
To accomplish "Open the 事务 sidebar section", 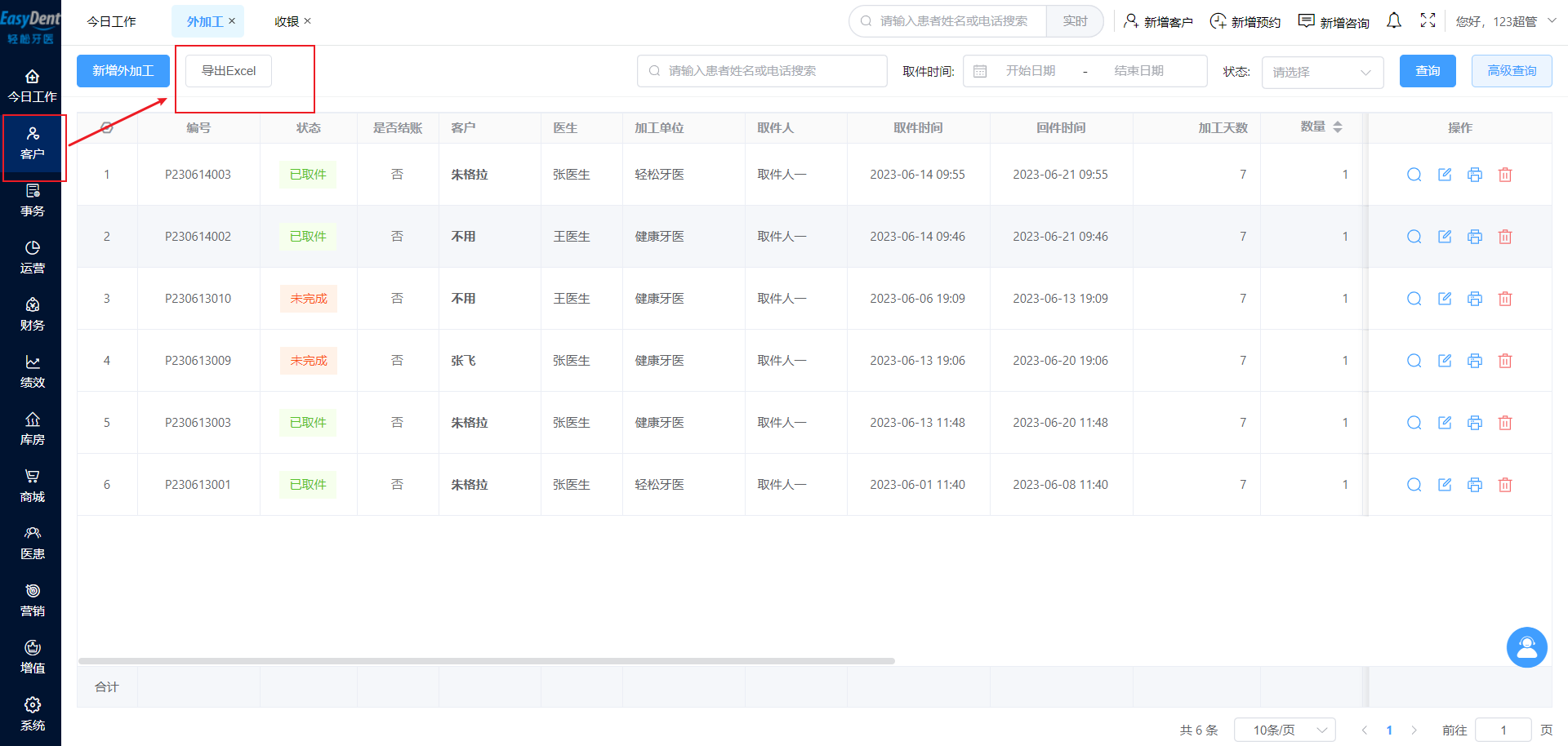I will point(32,200).
